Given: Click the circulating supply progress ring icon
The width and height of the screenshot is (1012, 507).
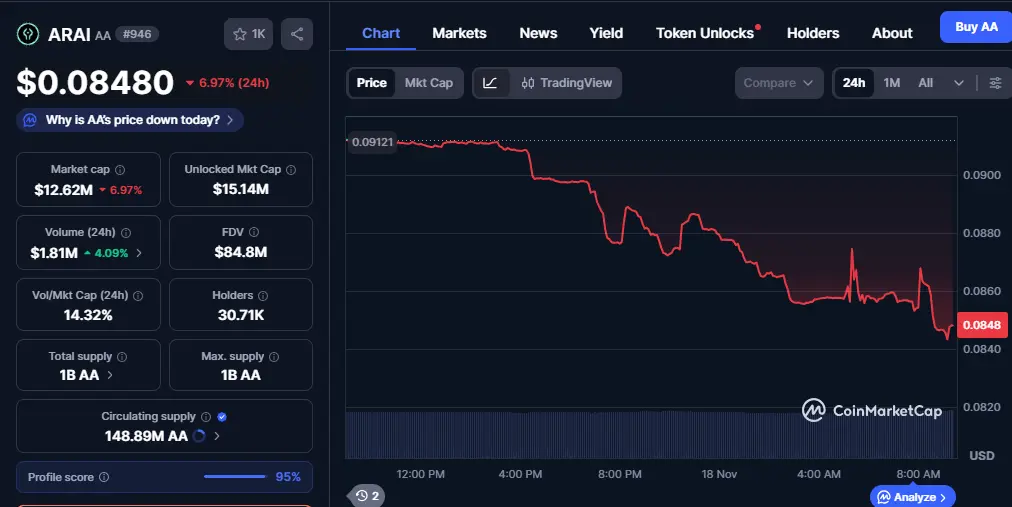Looking at the screenshot, I should [x=199, y=436].
